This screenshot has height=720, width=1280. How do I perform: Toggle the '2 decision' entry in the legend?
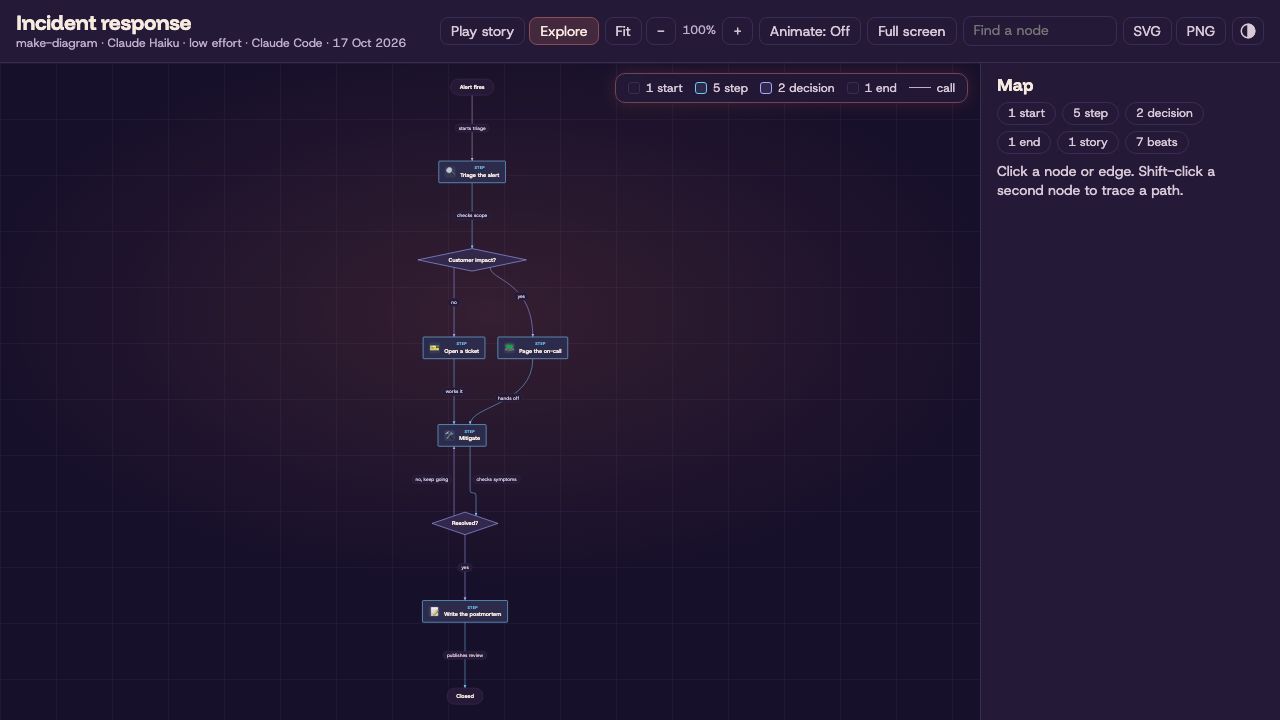797,88
